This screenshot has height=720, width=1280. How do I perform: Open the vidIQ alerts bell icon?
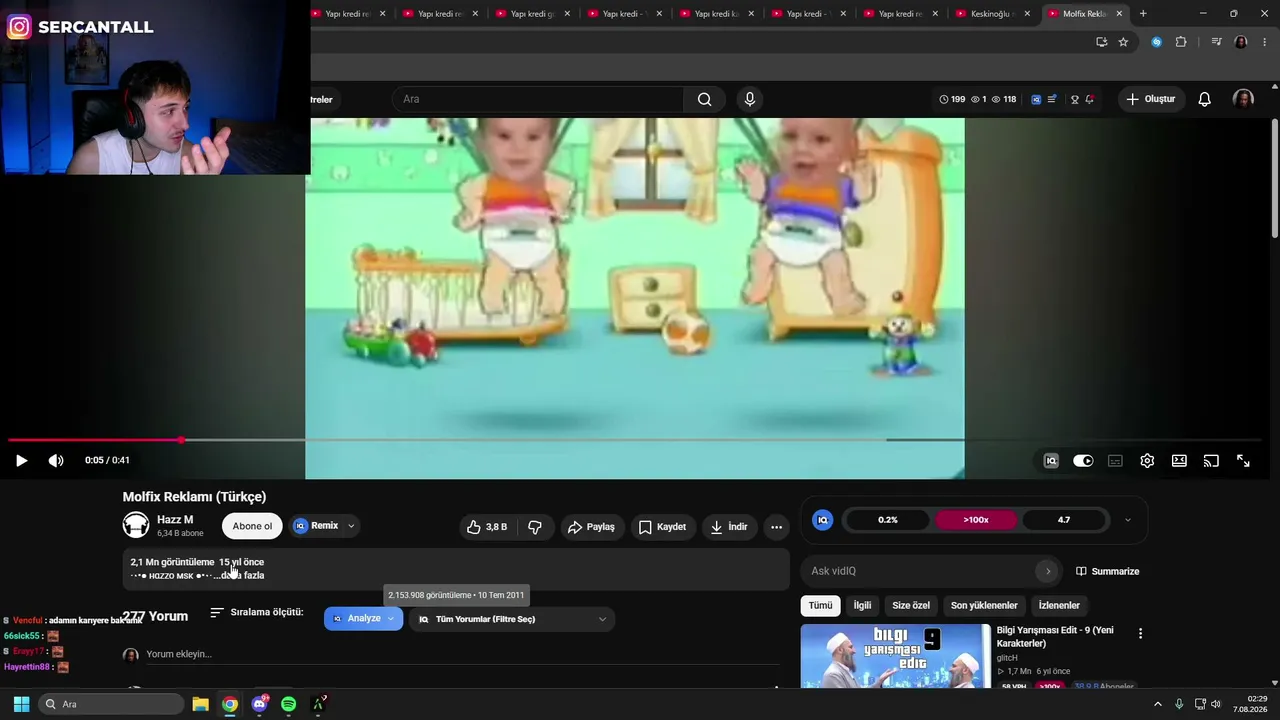click(1089, 99)
